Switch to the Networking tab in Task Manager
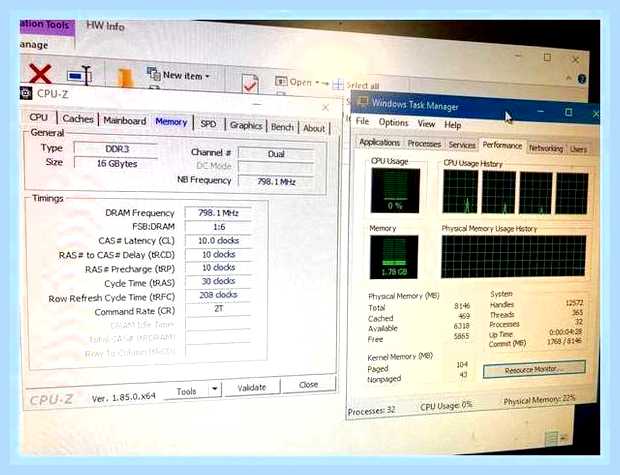620x475 pixels. (546, 148)
